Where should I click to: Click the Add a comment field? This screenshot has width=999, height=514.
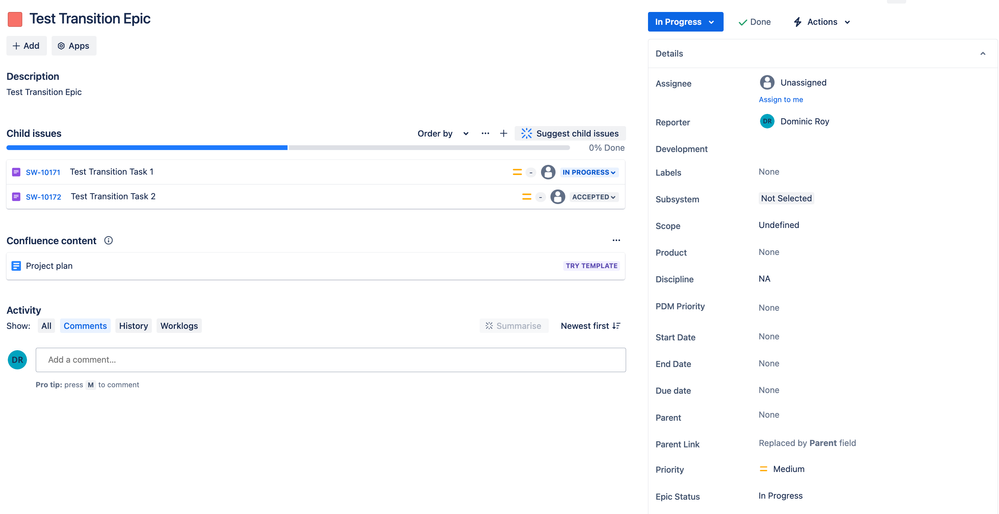[x=331, y=360]
